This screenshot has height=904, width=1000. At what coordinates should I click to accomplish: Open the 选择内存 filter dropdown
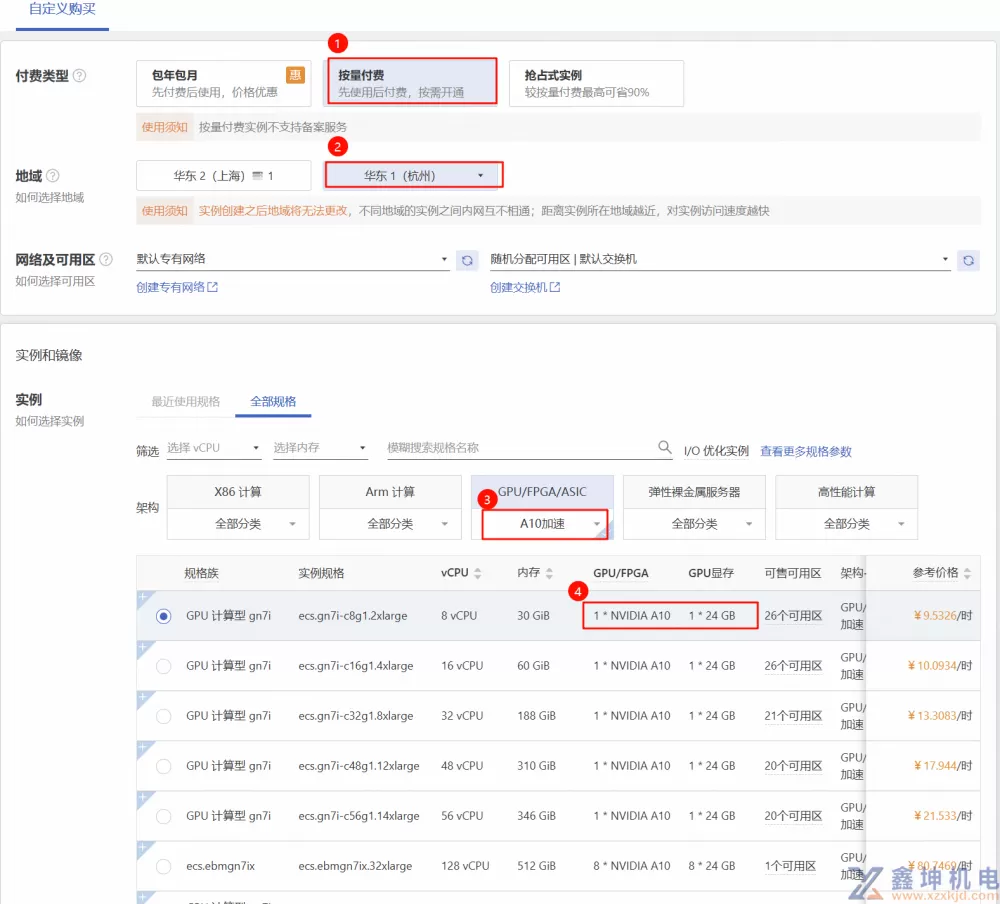(320, 448)
